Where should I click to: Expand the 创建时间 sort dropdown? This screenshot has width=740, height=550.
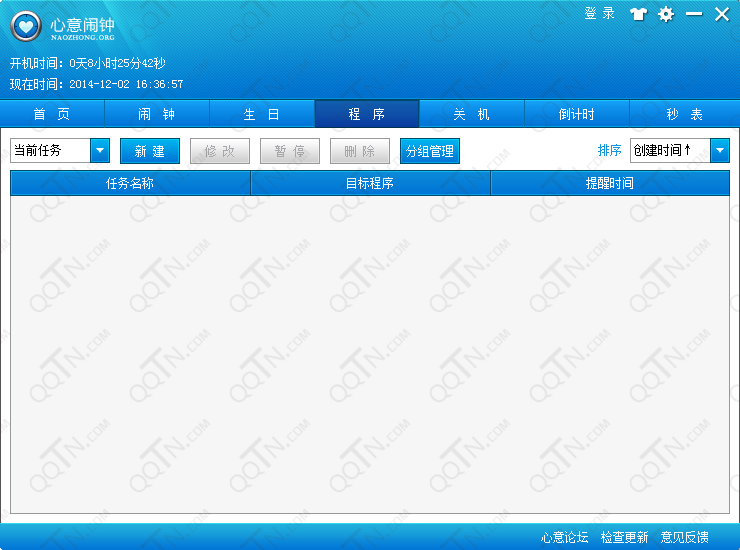(720, 150)
